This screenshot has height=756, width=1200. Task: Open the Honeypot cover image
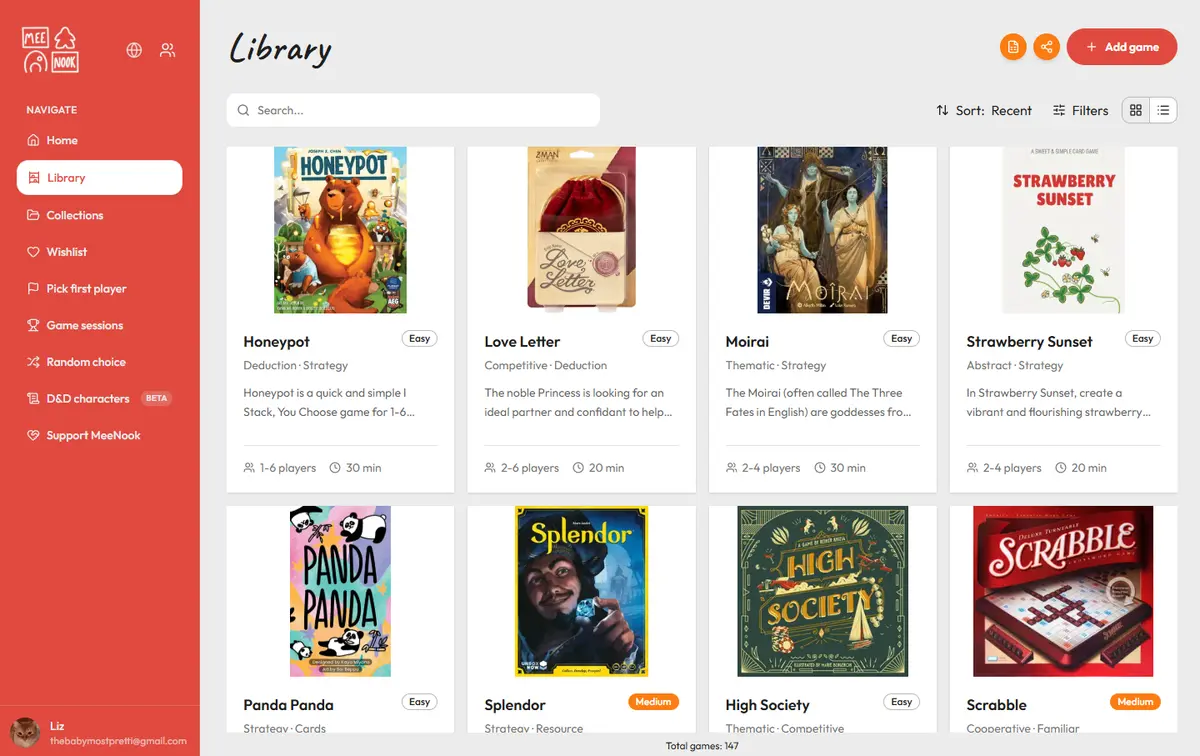pos(340,230)
